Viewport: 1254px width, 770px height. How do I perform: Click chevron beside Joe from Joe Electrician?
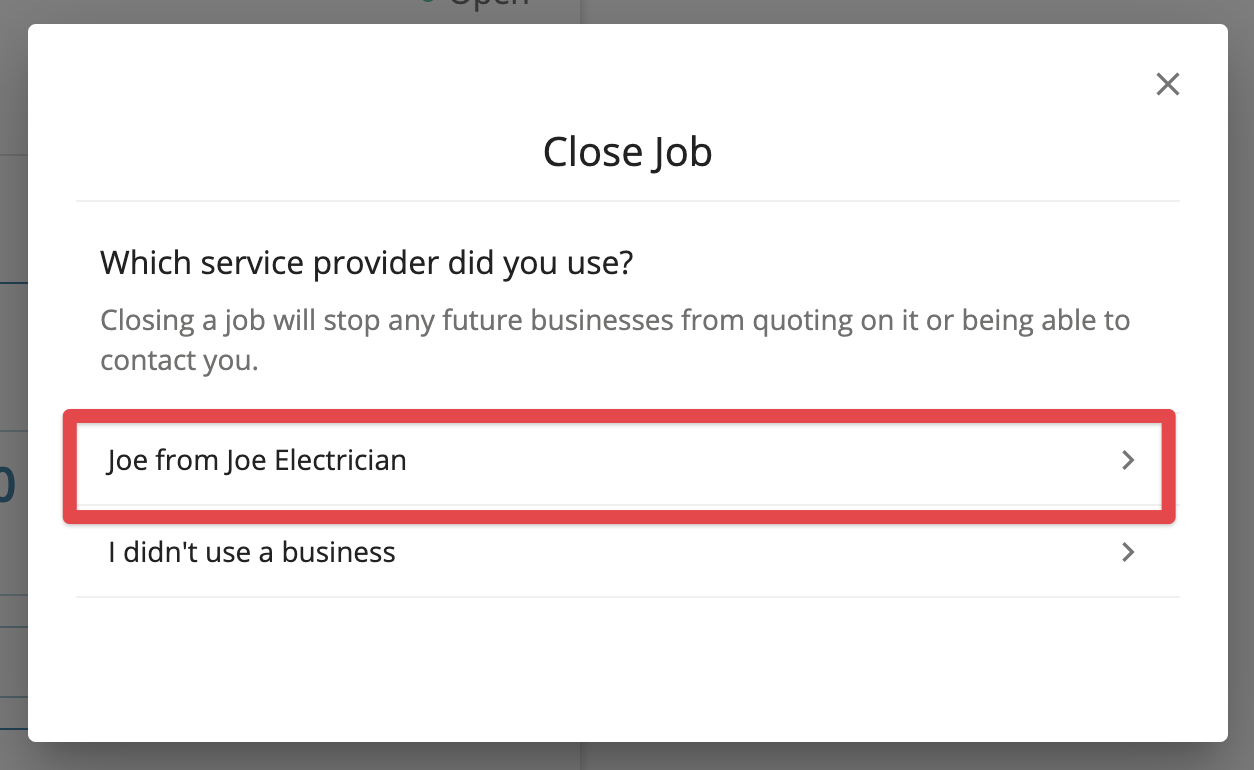tap(1128, 460)
